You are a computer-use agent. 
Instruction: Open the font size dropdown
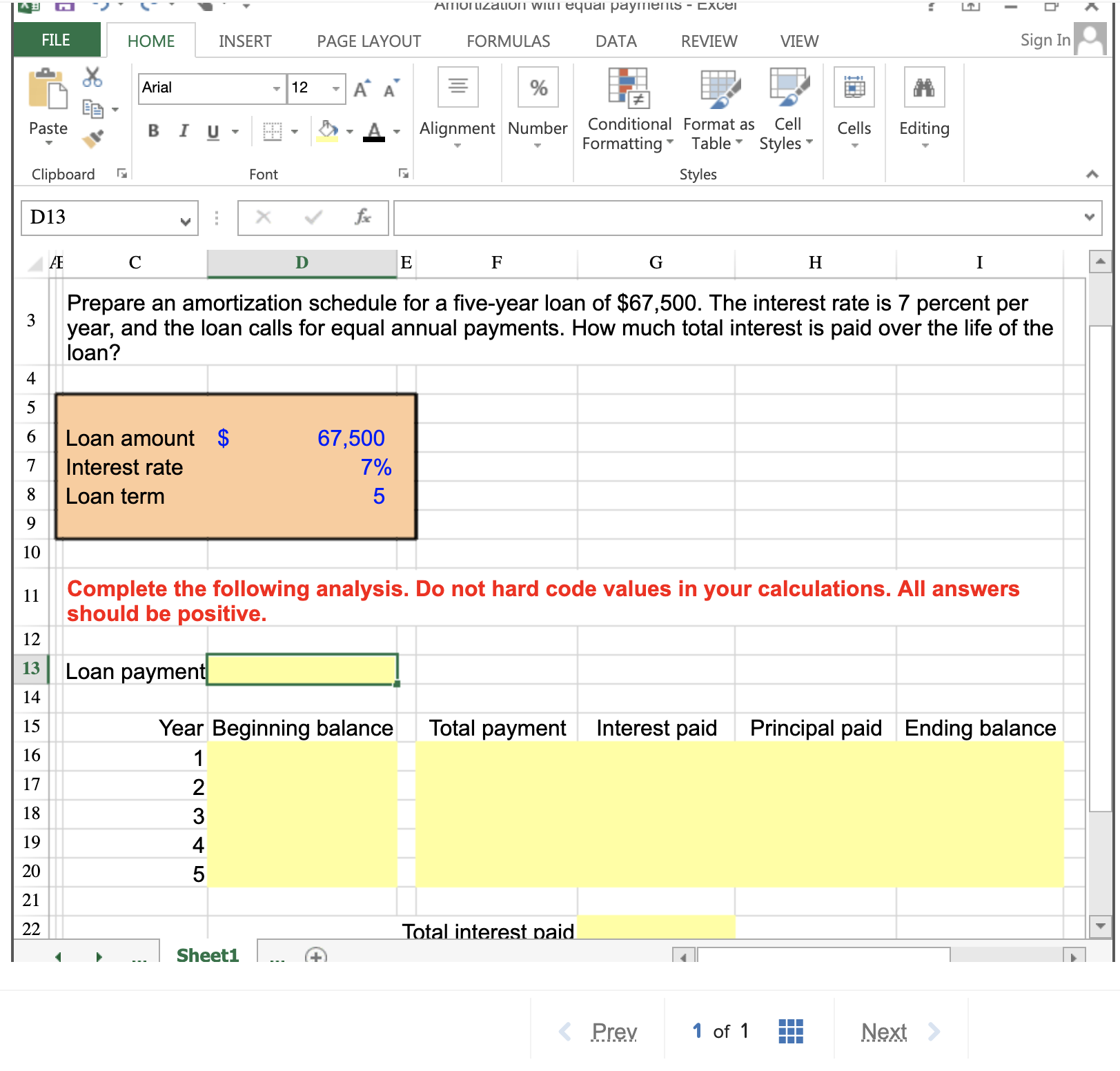tap(335, 88)
